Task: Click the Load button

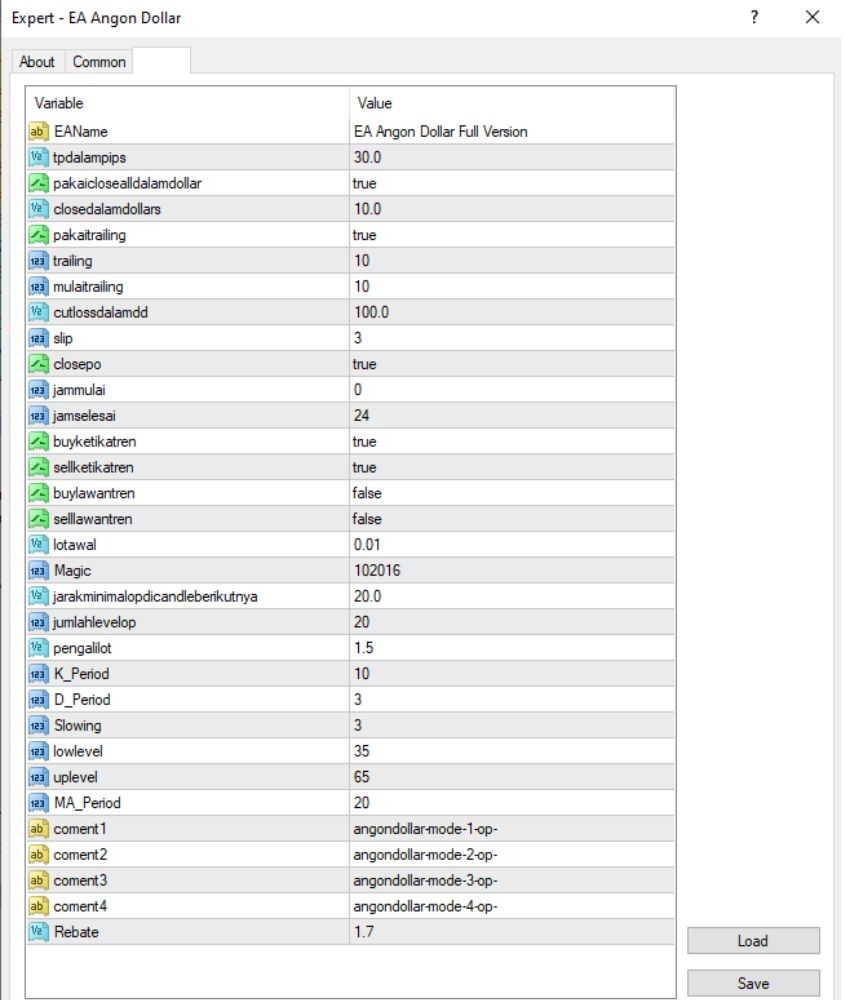Action: (x=753, y=941)
